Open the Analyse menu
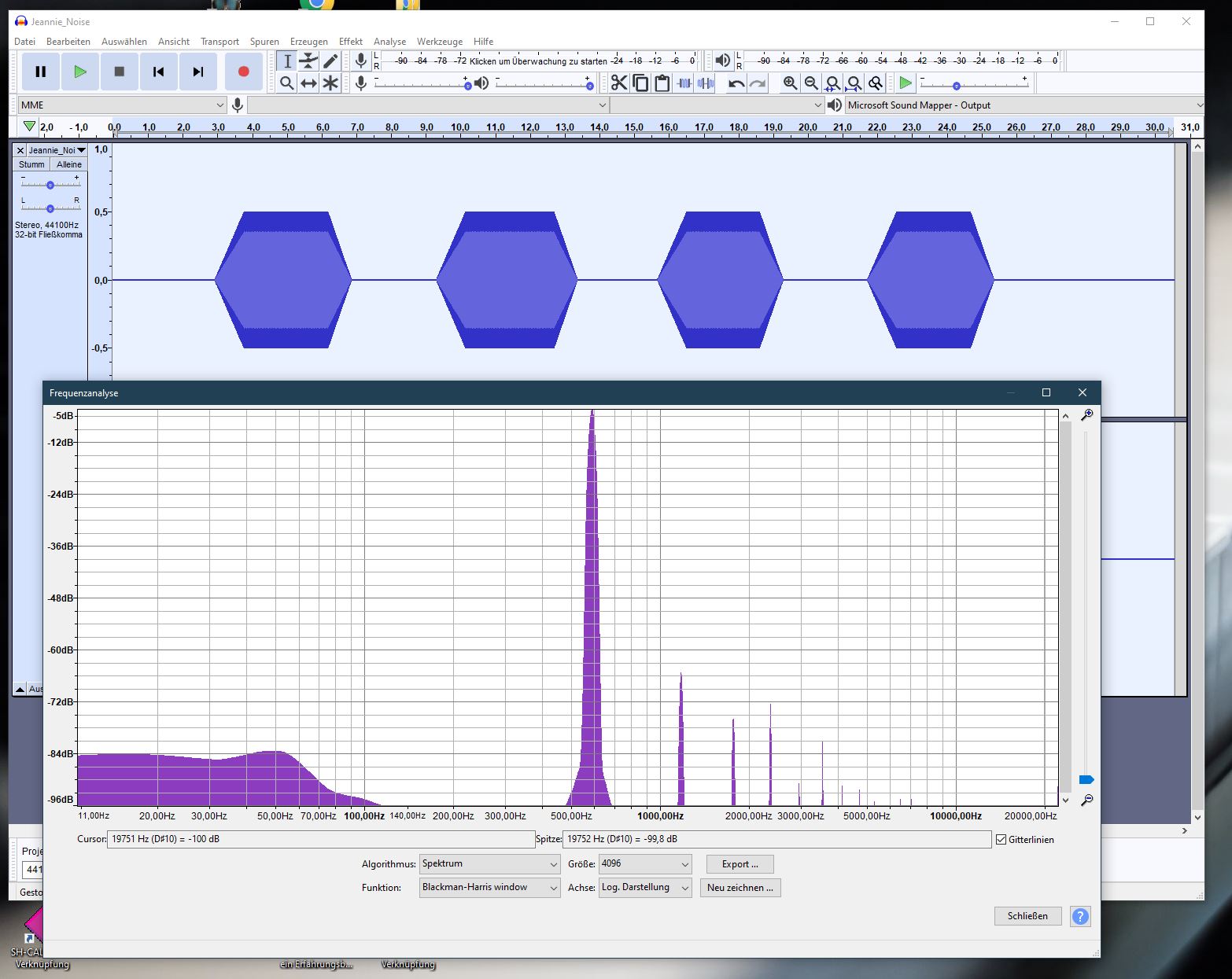 [389, 42]
